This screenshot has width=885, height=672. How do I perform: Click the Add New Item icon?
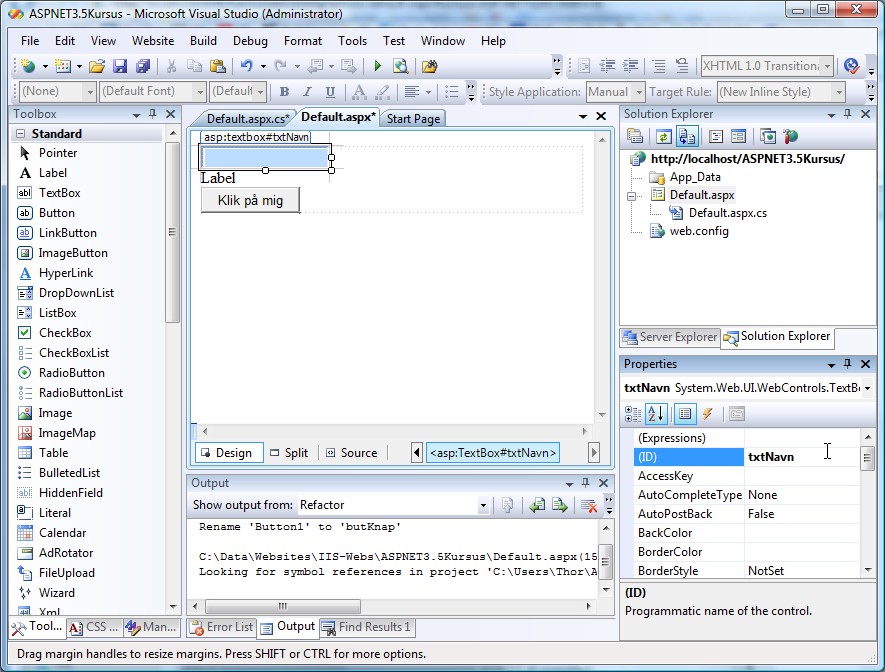[x=62, y=66]
